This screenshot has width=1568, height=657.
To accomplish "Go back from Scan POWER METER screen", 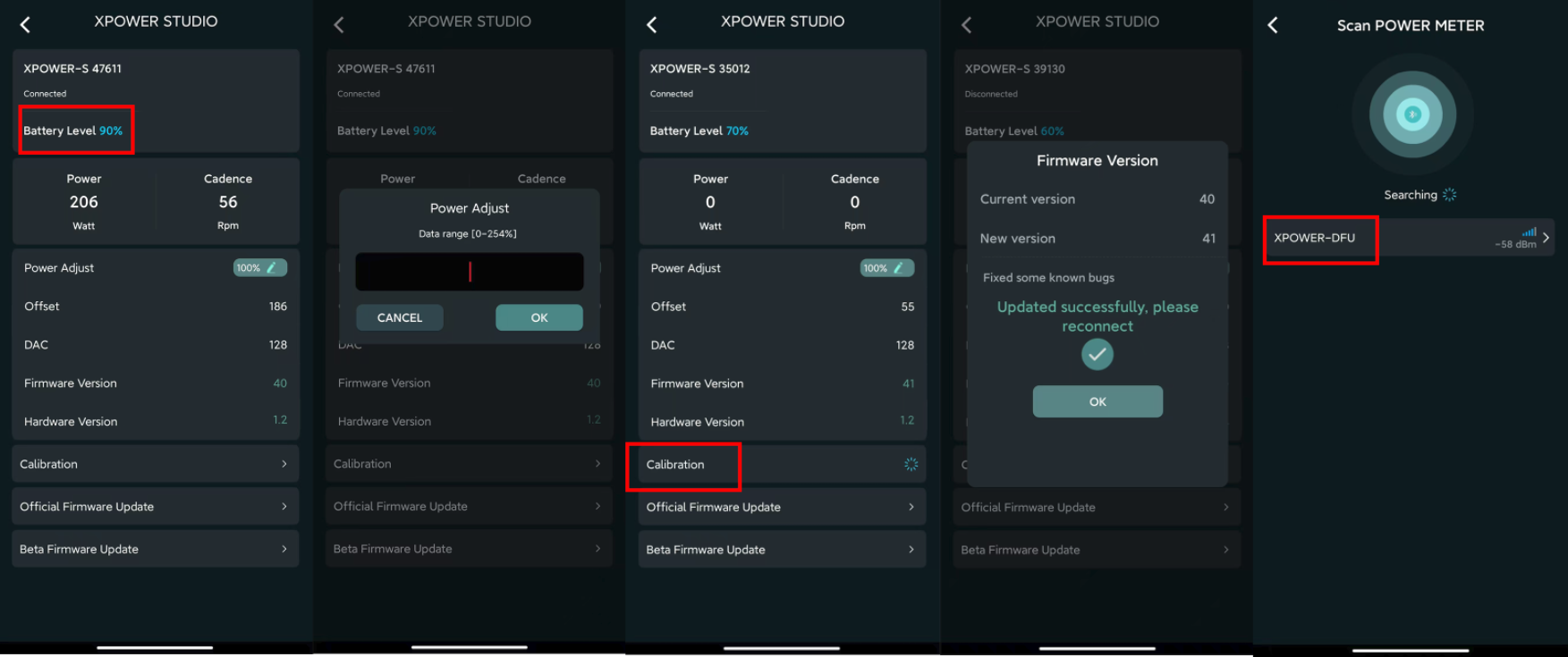I will pos(1273,26).
